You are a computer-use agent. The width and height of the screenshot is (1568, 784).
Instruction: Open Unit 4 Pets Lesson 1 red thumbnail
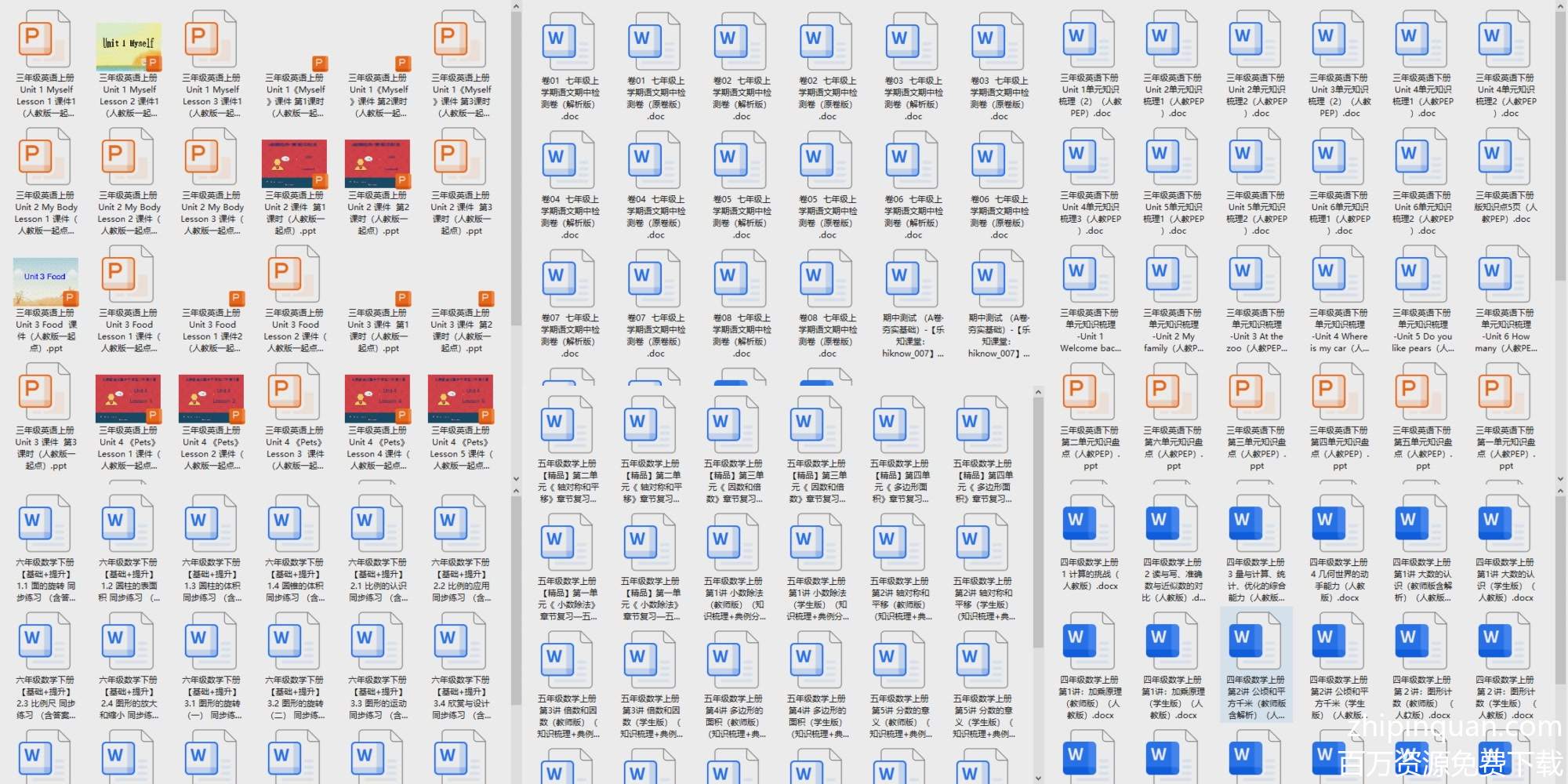(129, 398)
